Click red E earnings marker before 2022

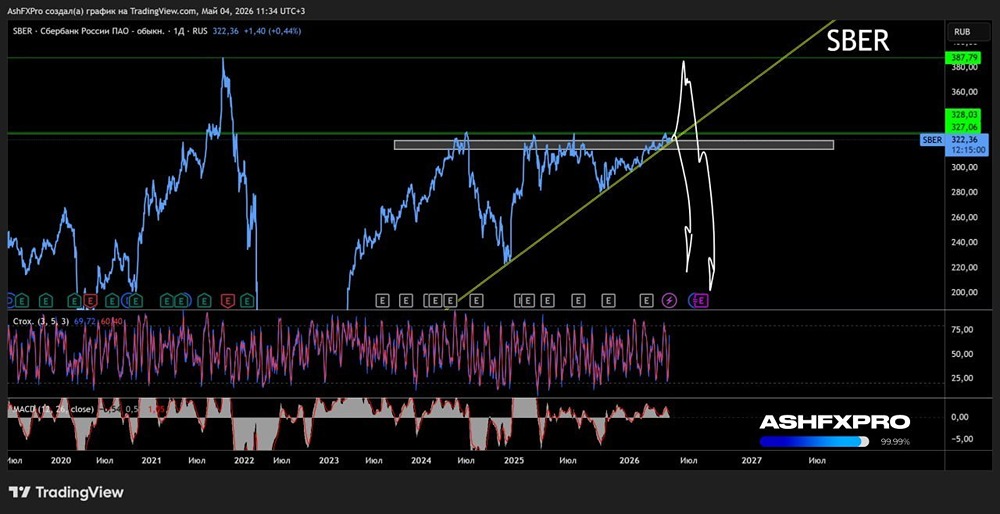tap(228, 300)
